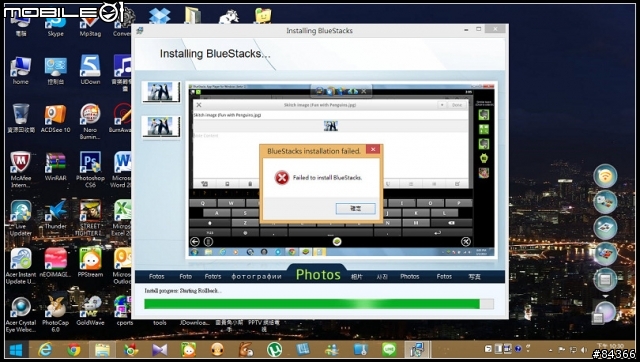Open File Explorer from the taskbar
640x362 pixels.
[x=102, y=350]
